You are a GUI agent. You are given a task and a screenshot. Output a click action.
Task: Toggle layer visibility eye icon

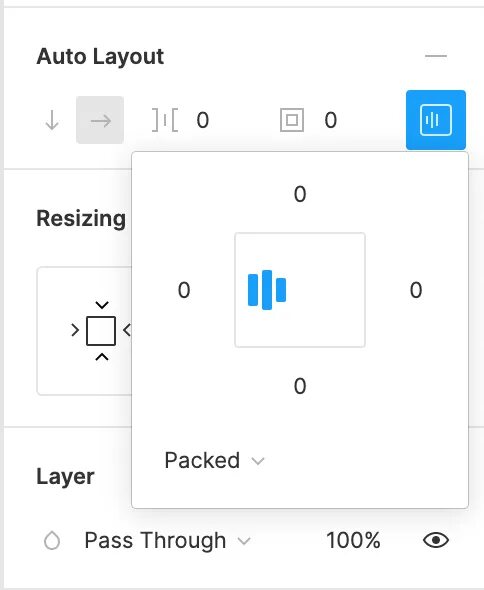pos(436,540)
